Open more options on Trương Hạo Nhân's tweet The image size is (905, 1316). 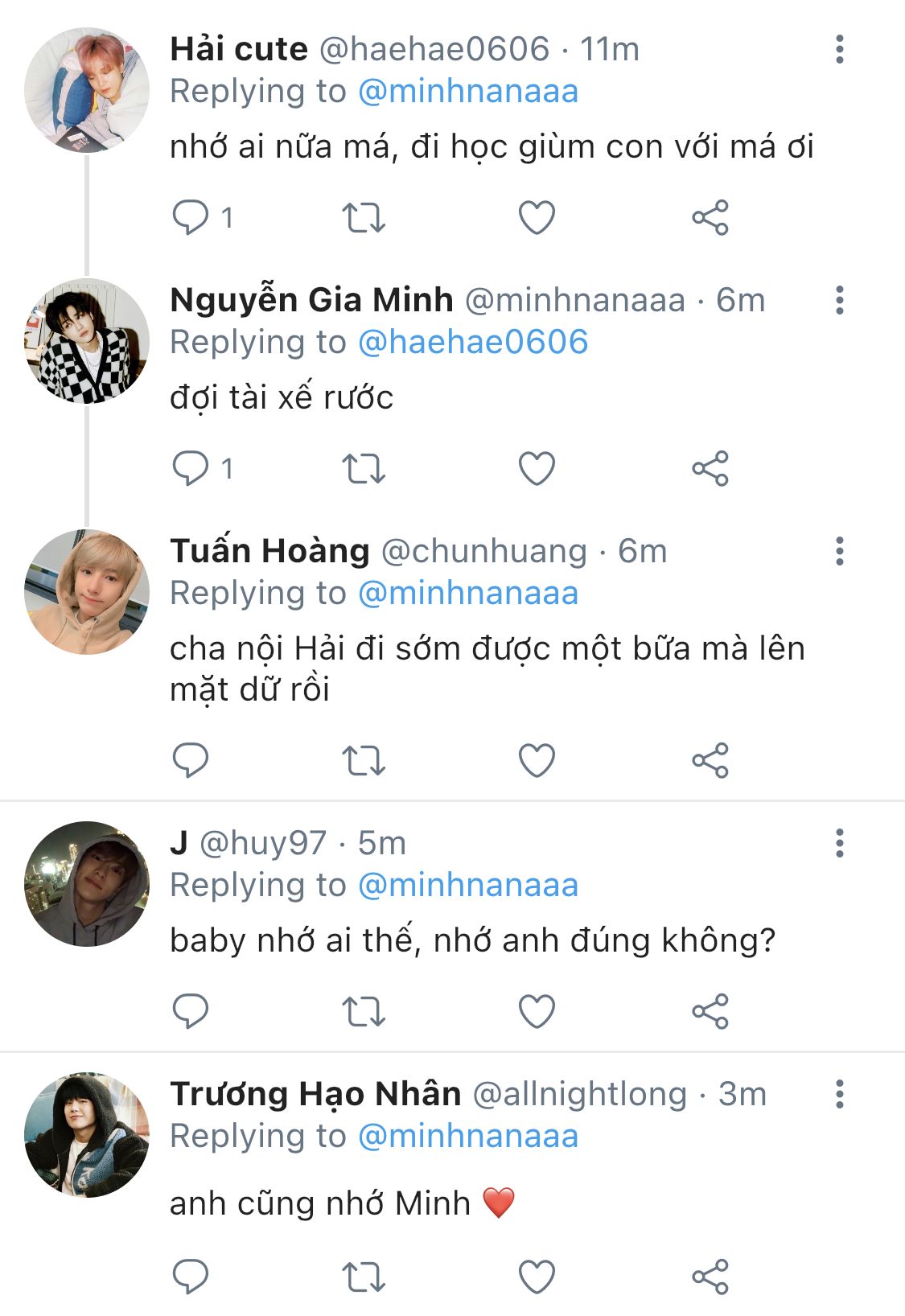click(839, 1095)
